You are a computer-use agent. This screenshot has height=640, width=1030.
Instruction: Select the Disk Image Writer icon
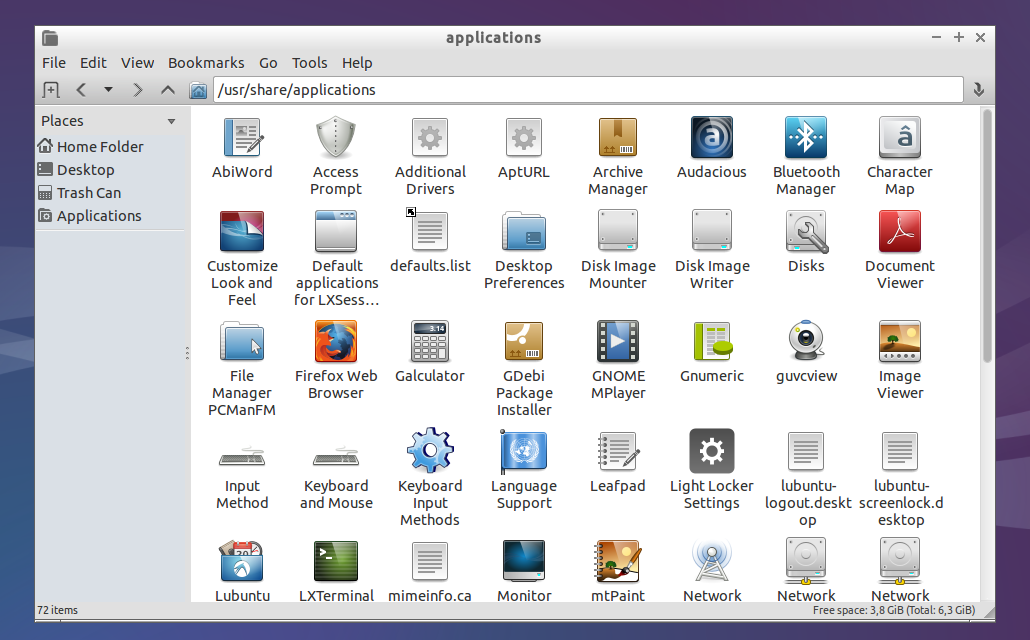[x=712, y=231]
